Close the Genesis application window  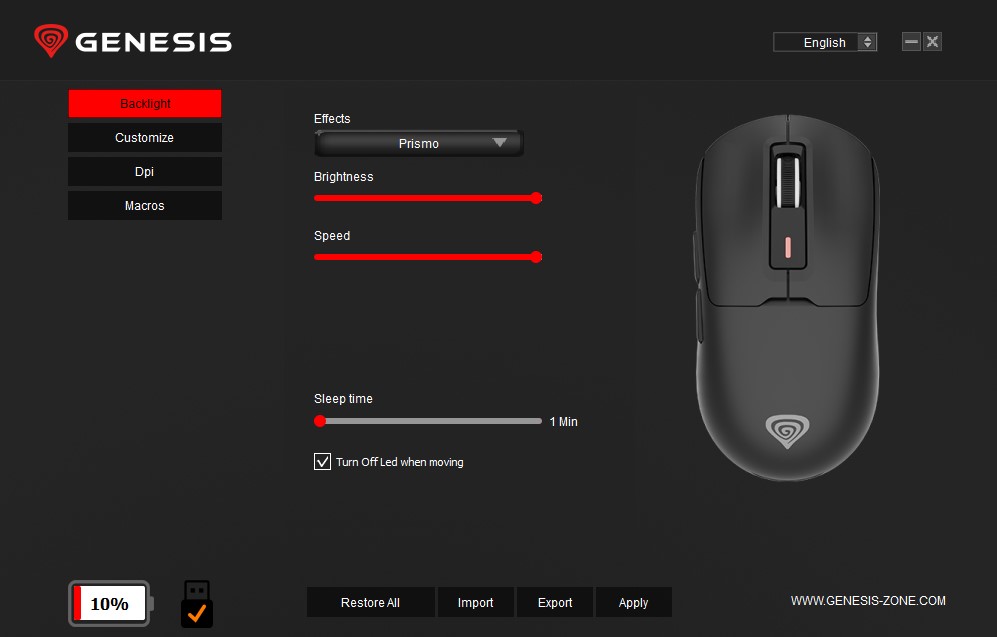(x=932, y=42)
